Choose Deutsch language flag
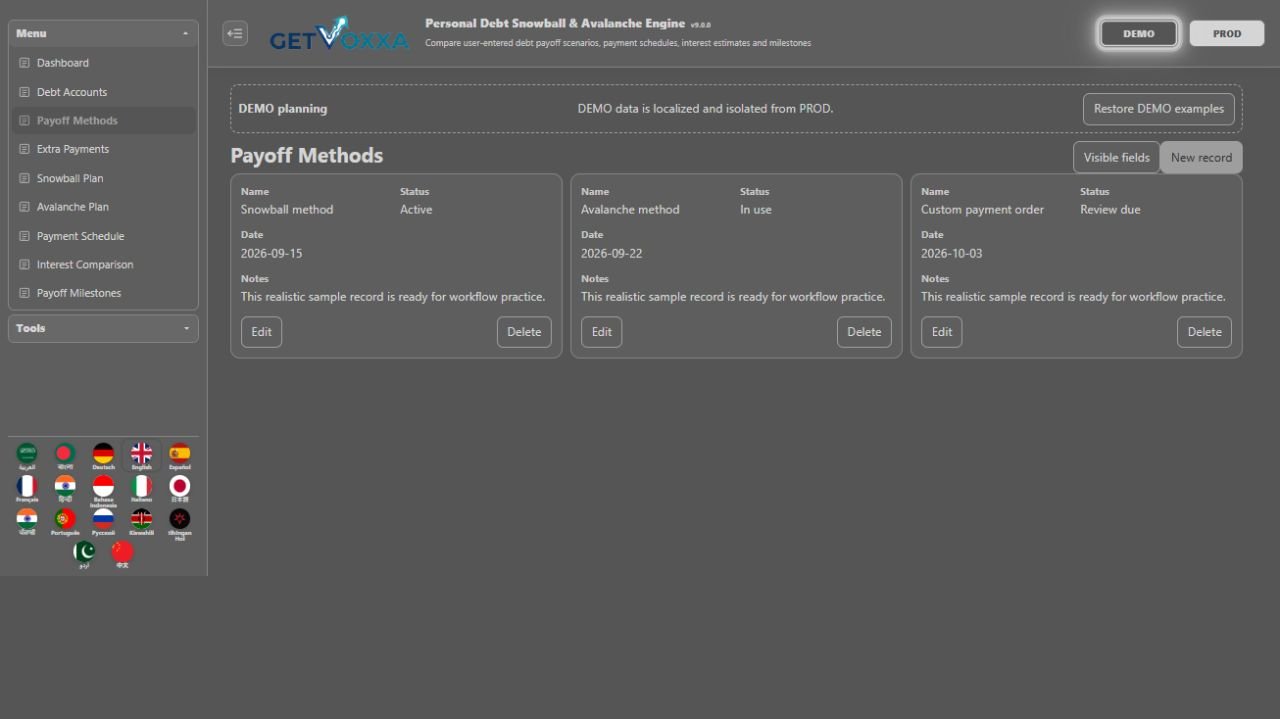Screen dimensions: 1280x719 coord(103,455)
